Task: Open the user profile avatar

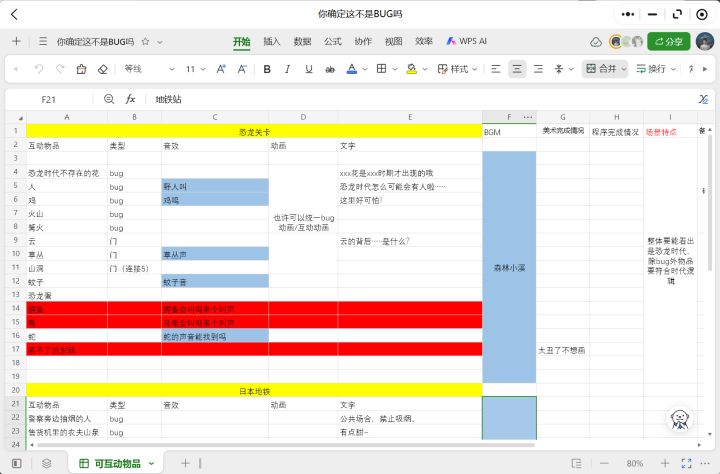Action: (x=705, y=42)
